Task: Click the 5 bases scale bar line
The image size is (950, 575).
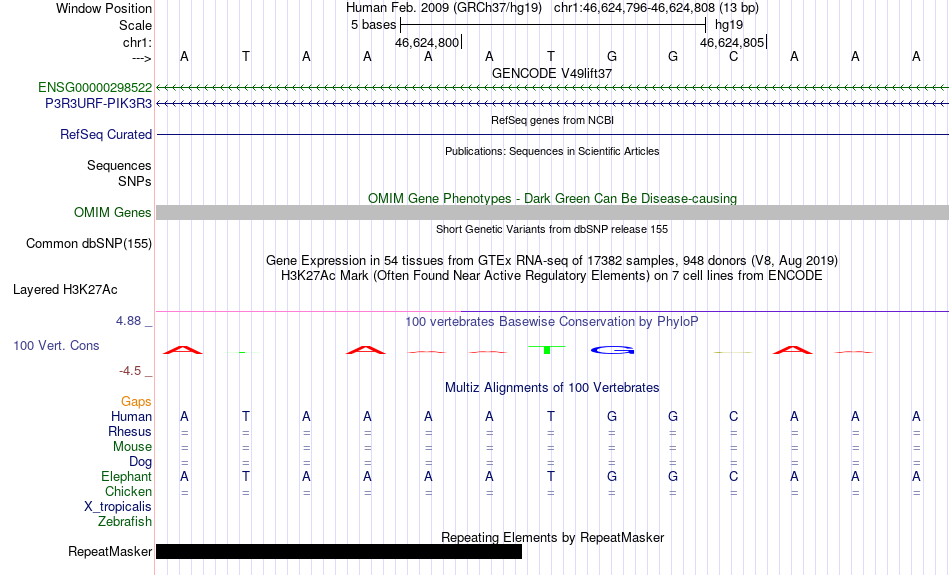Action: [553, 25]
